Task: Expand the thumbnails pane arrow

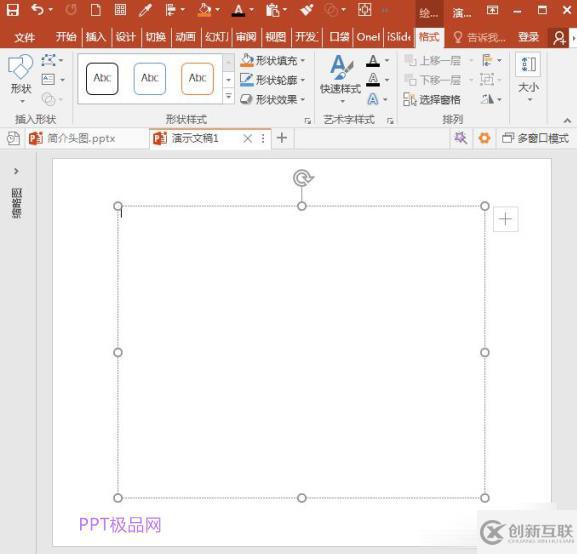Action: [x=16, y=171]
